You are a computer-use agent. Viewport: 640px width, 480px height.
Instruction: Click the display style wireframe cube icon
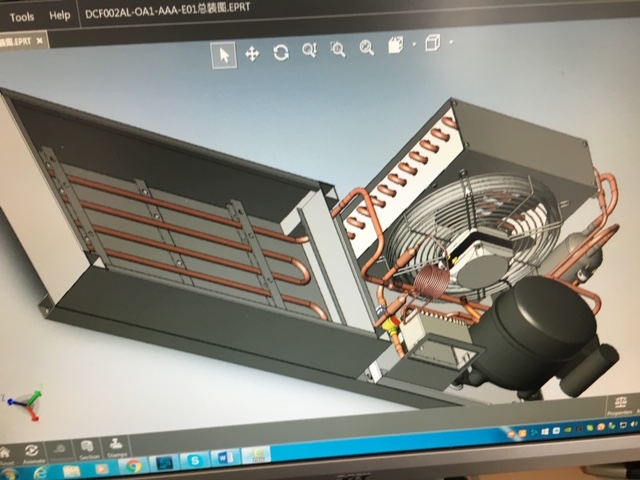(433, 43)
